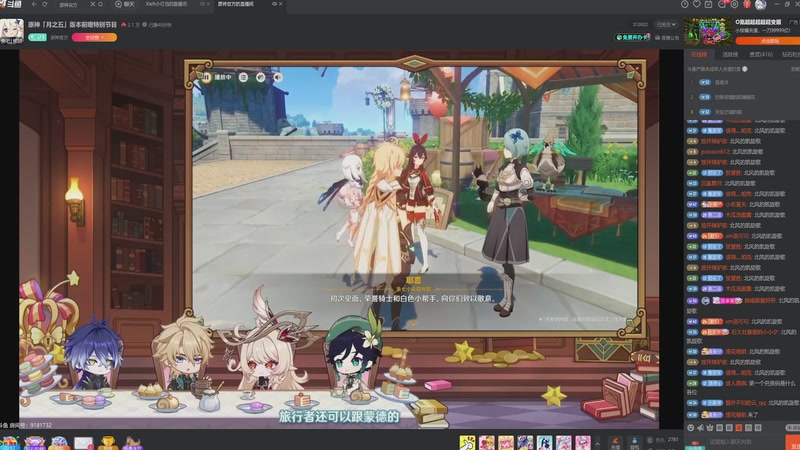Select the sixth gift icon in the gift bar
Image resolution: width=800 pixels, height=450 pixels.
coord(564,442)
